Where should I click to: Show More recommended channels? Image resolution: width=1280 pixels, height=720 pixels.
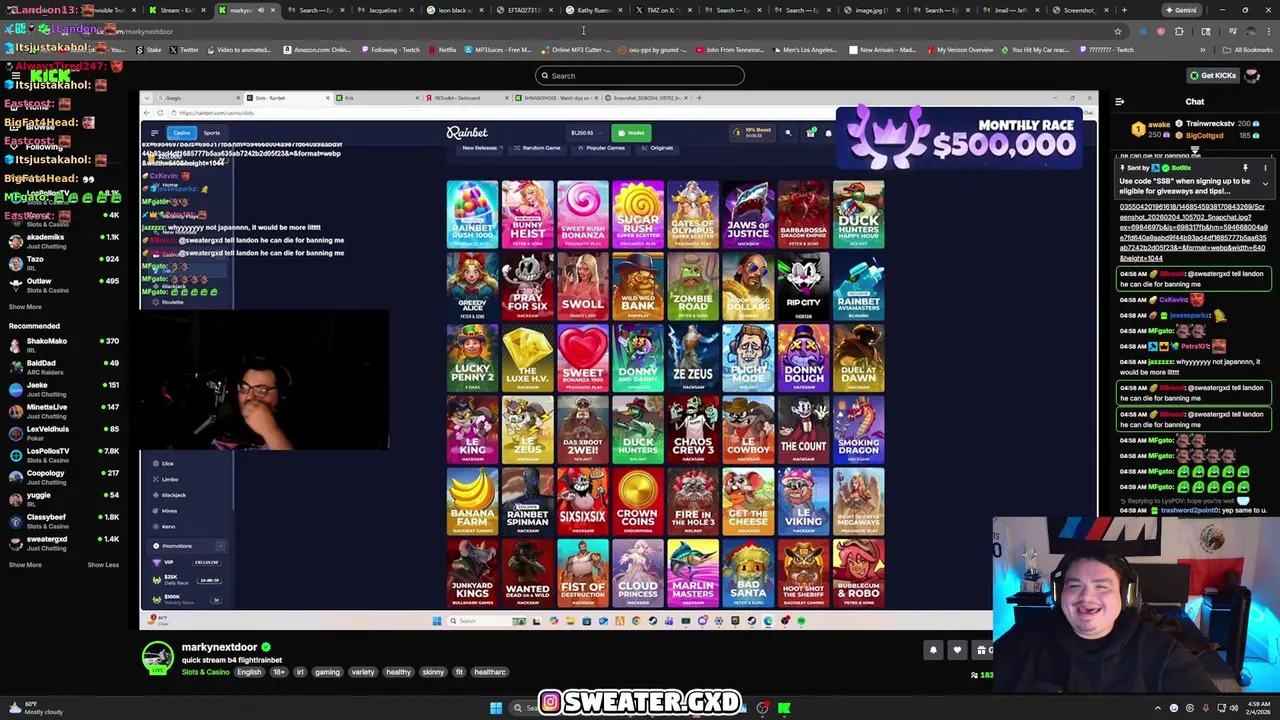[x=25, y=565]
